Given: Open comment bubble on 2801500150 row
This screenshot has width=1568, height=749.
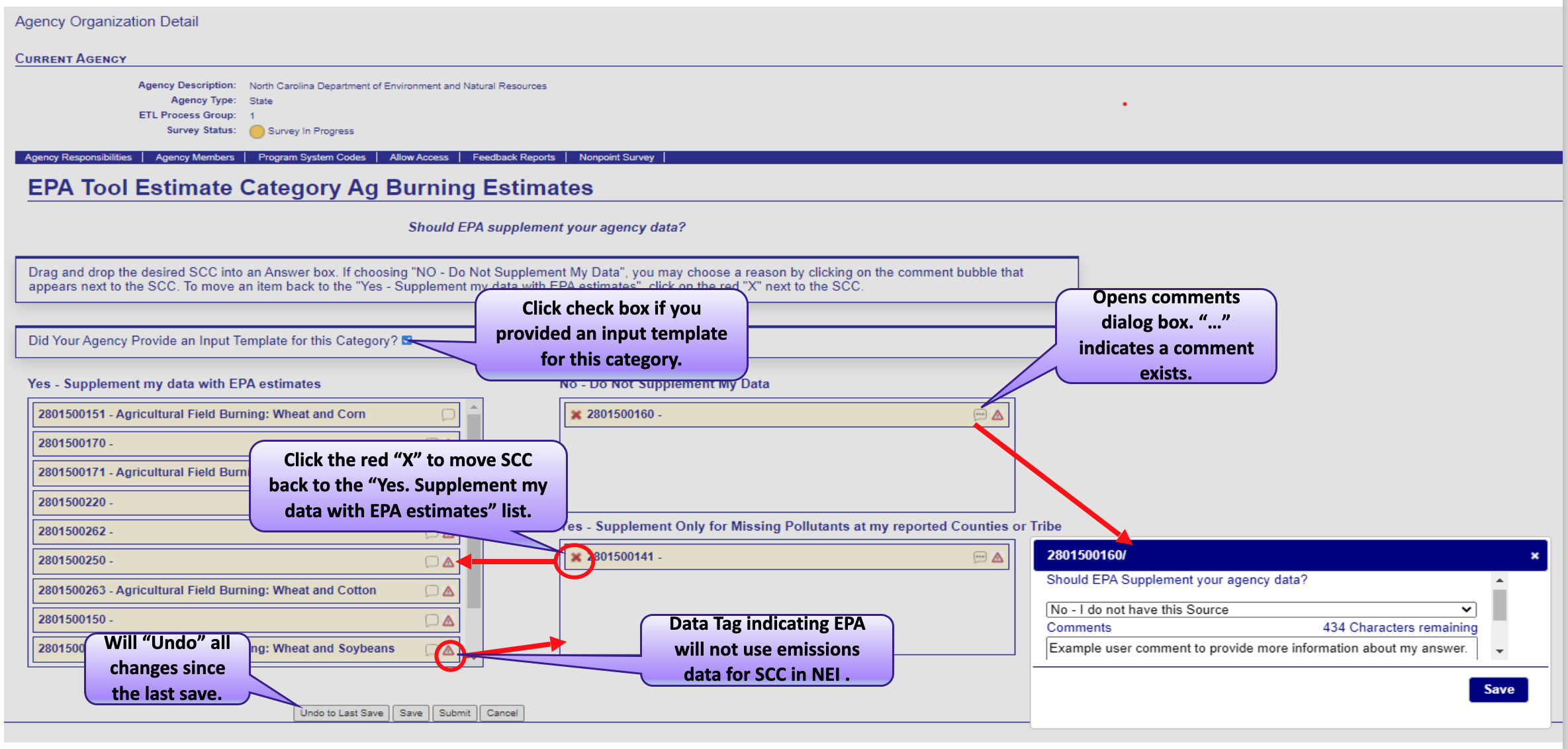Looking at the screenshot, I should [x=432, y=620].
